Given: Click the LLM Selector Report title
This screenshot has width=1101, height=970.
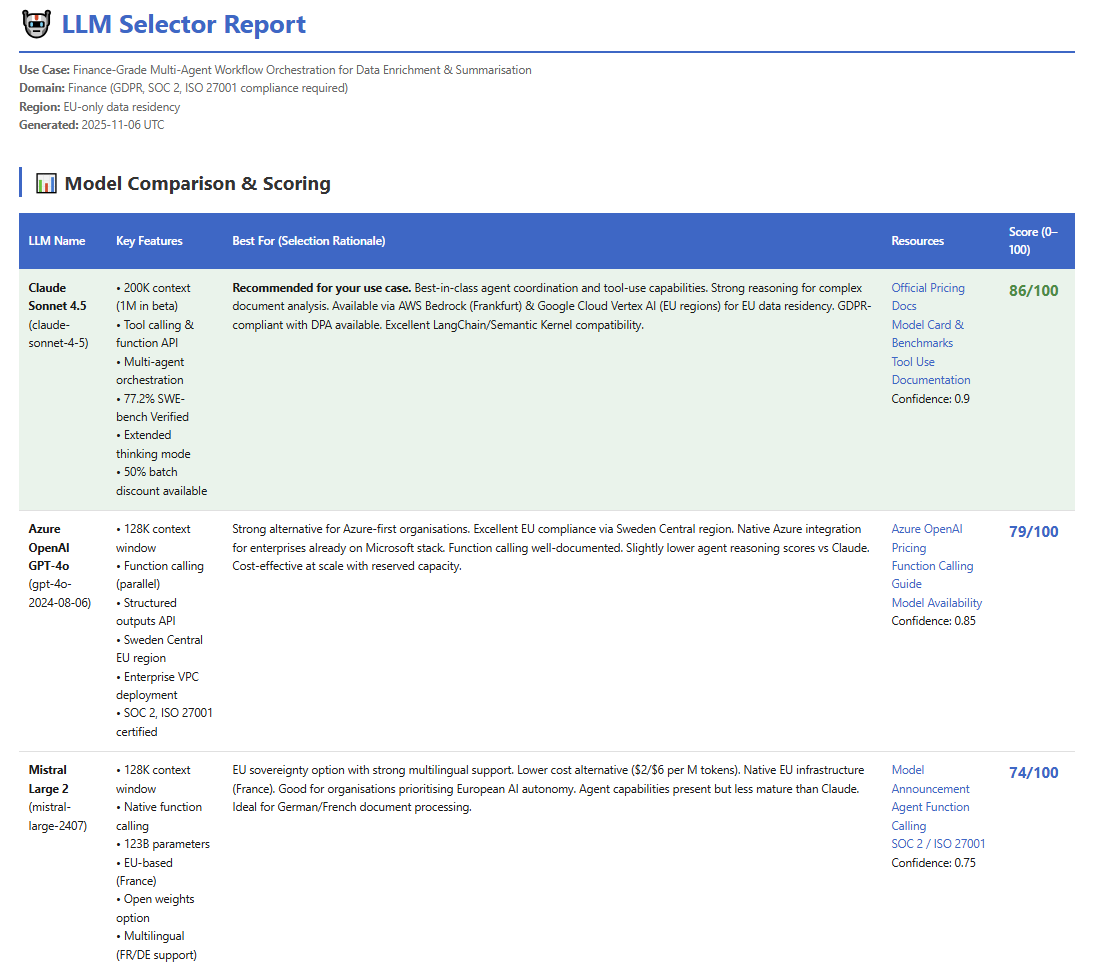Looking at the screenshot, I should point(184,25).
